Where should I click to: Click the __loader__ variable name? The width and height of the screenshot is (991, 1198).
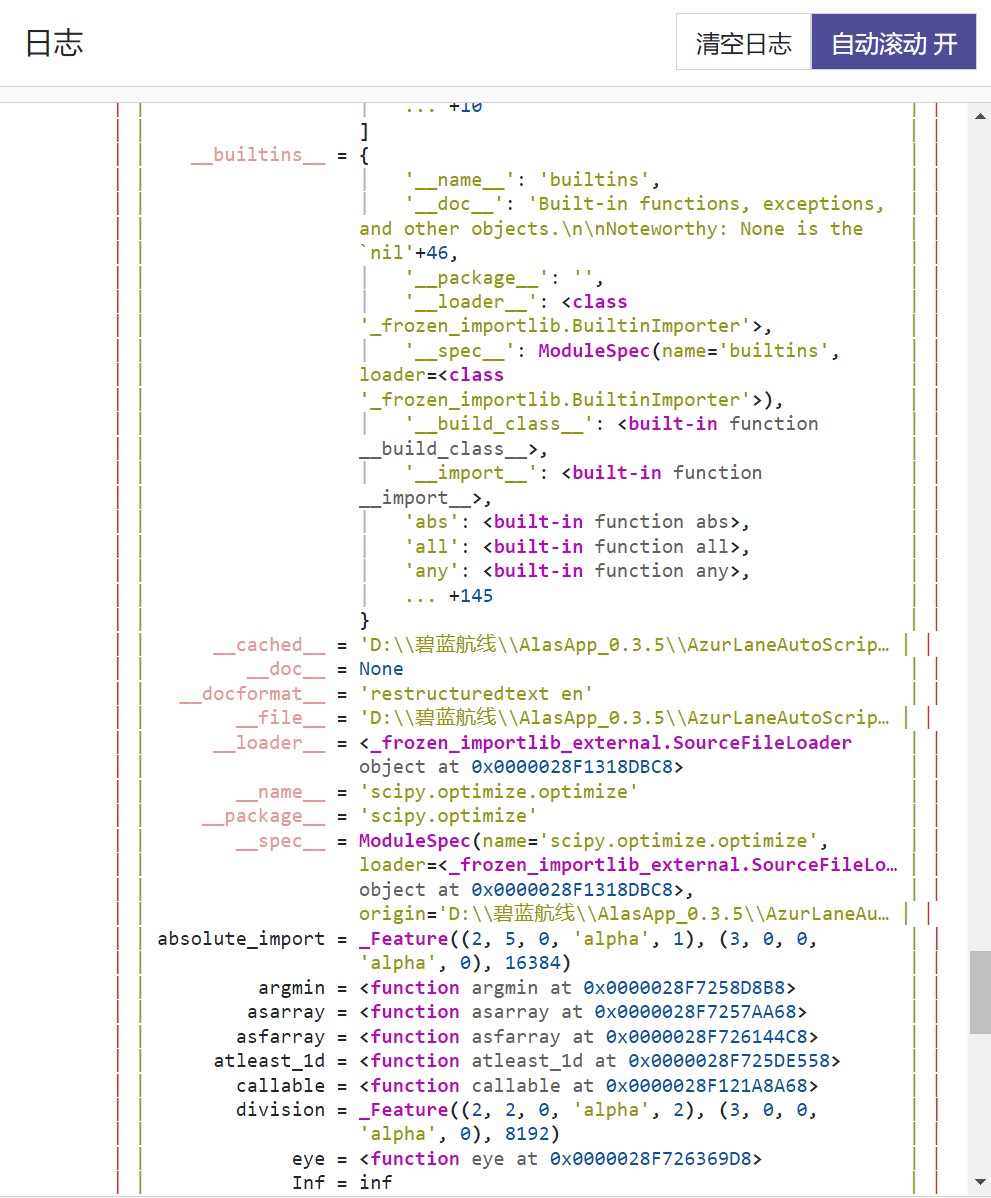click(269, 743)
